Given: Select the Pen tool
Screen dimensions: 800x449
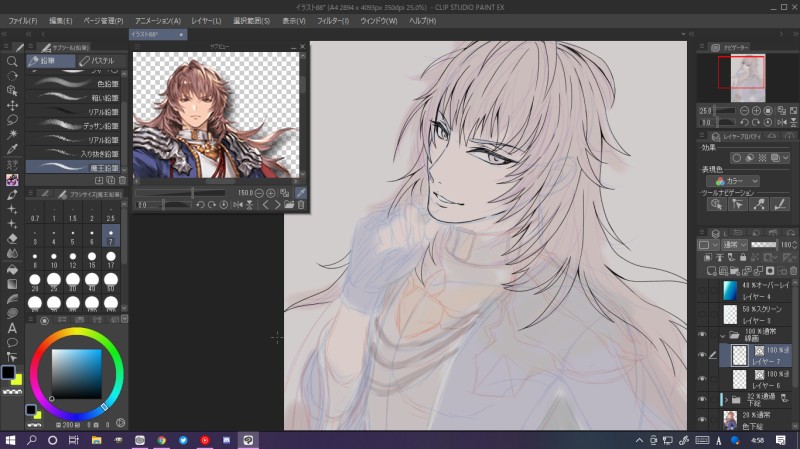Looking at the screenshot, I should tap(12, 194).
